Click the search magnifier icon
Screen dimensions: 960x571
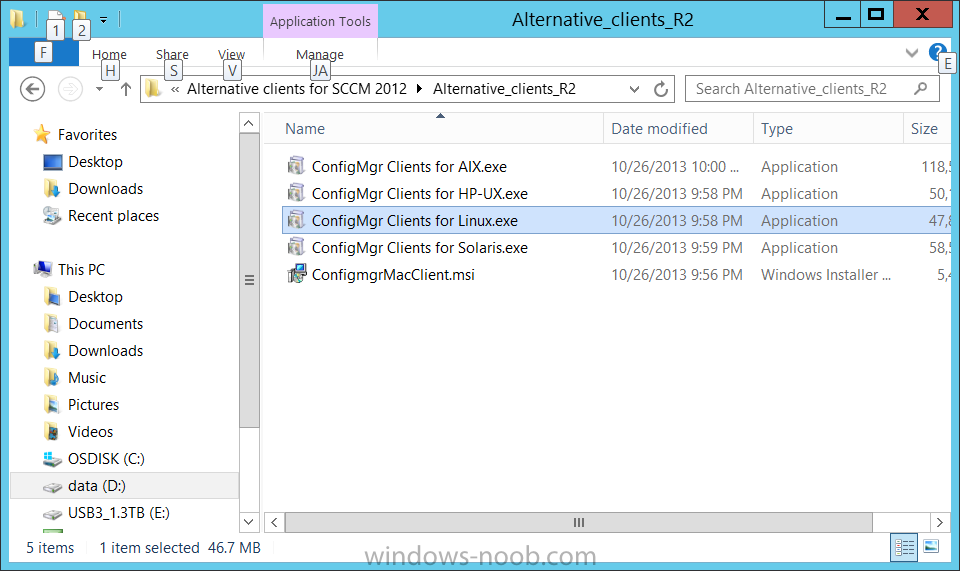[920, 89]
